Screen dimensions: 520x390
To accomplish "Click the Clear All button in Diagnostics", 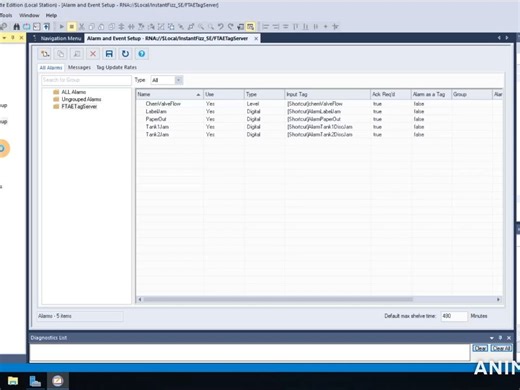I will point(501,348).
